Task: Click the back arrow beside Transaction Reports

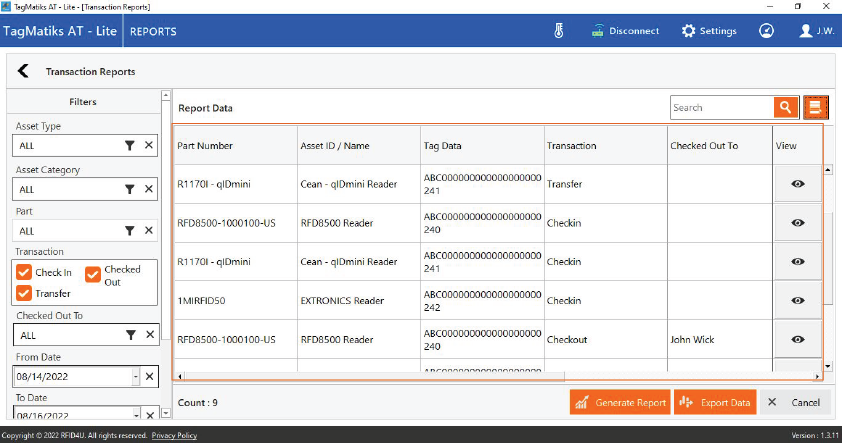Action: pos(24,71)
